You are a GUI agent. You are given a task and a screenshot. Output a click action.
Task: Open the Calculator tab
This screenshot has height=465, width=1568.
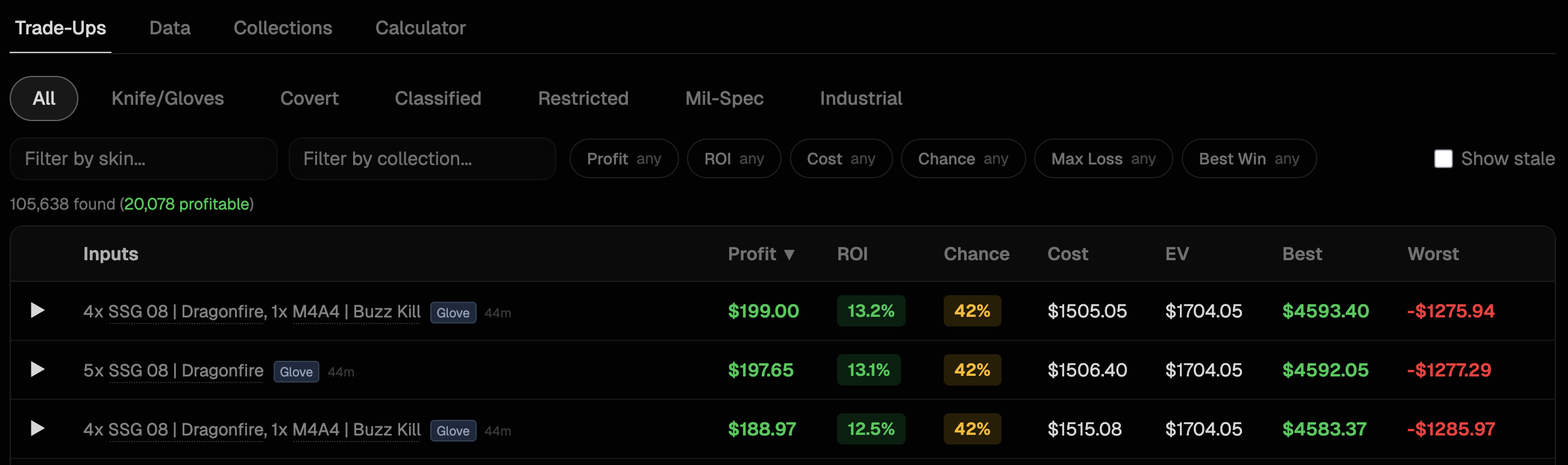[x=420, y=27]
